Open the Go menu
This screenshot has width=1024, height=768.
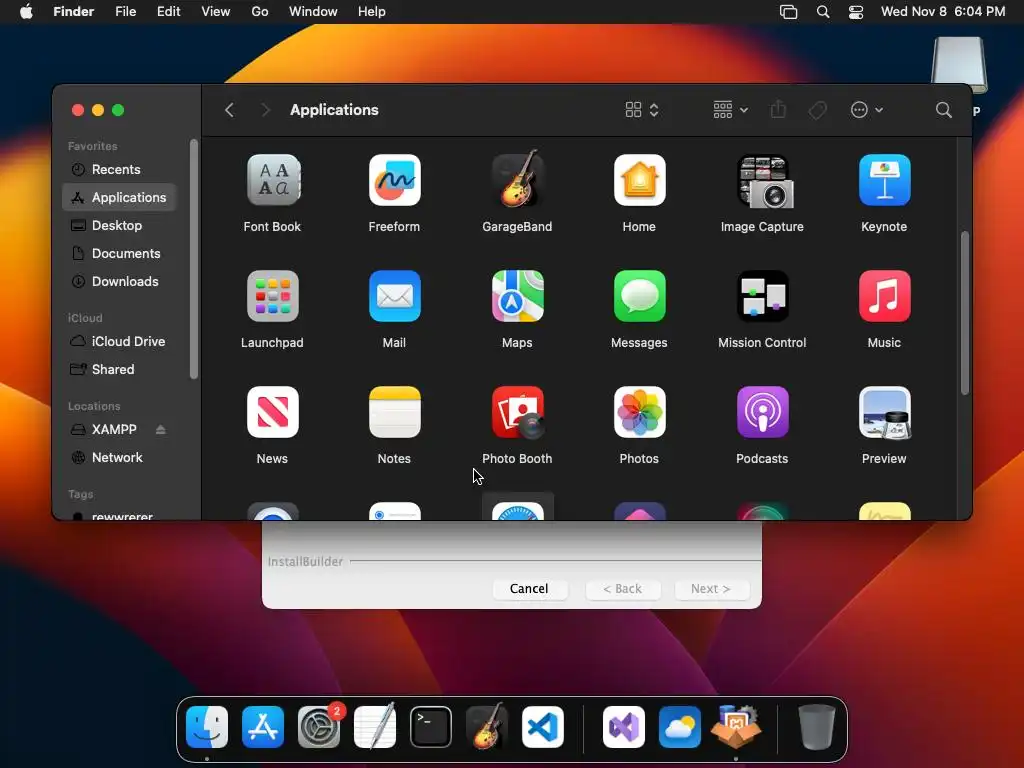click(260, 12)
